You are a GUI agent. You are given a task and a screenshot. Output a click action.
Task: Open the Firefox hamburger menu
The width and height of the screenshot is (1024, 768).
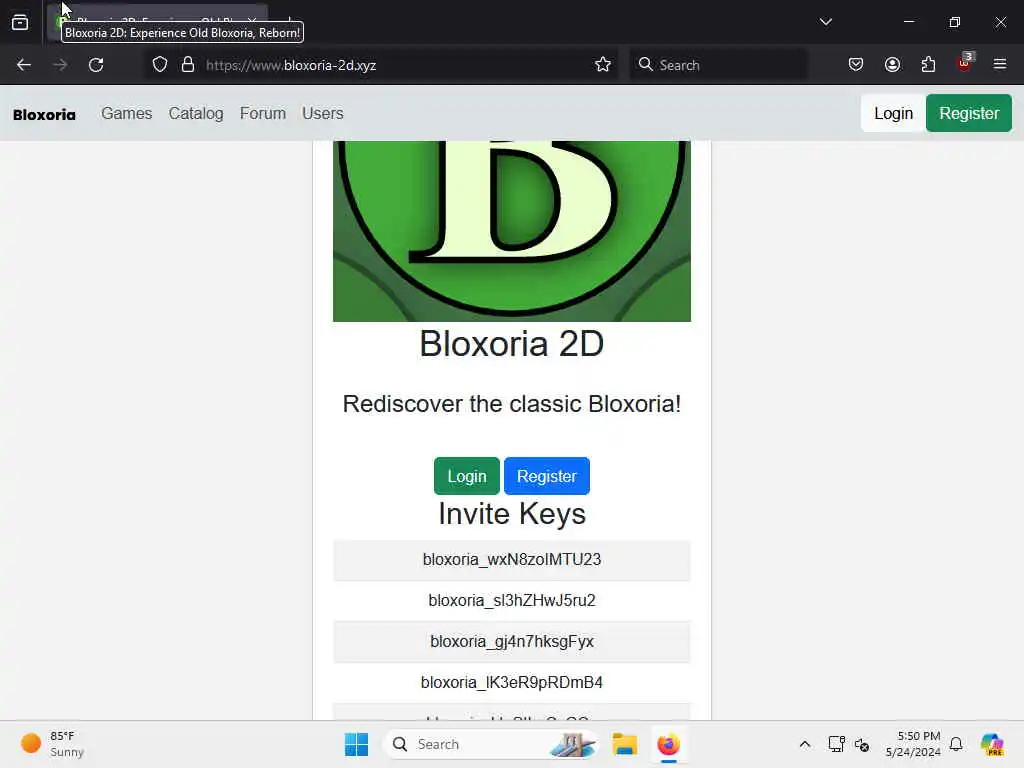pos(1000,64)
